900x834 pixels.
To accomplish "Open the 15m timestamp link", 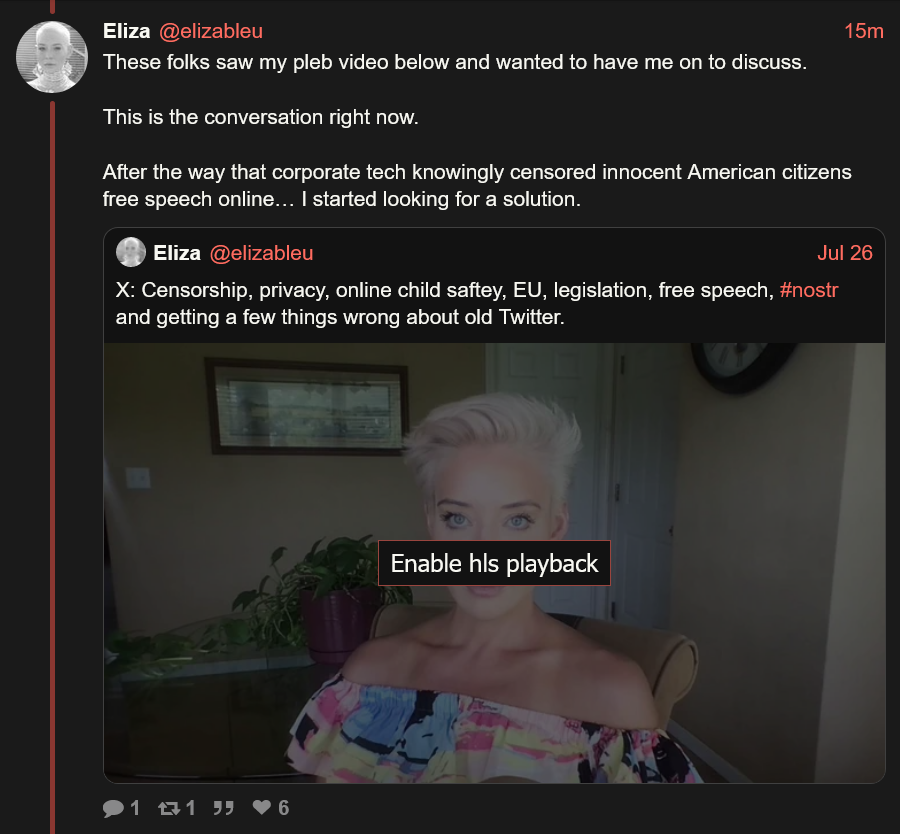I will [x=864, y=31].
